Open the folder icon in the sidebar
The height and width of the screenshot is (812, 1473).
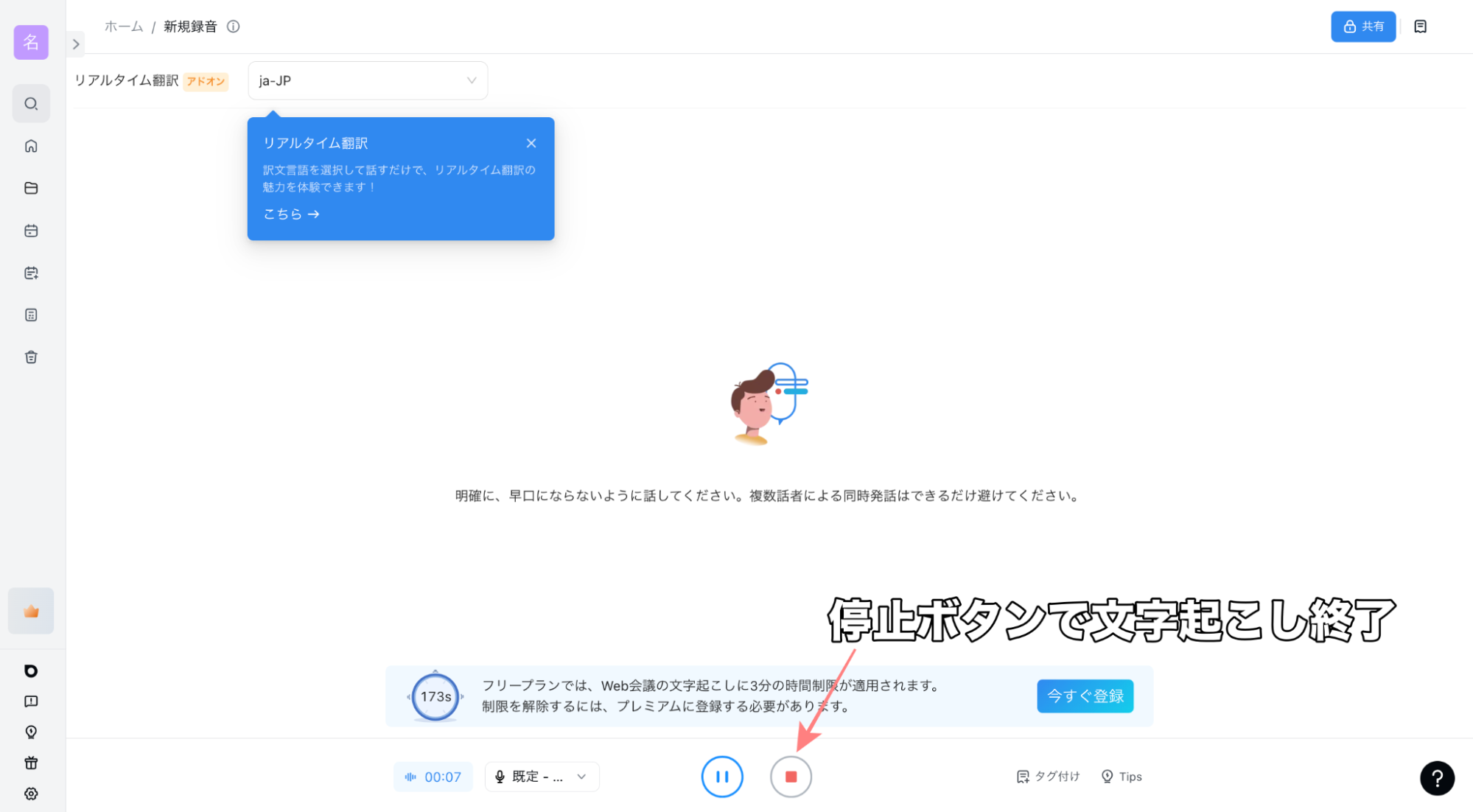point(31,188)
